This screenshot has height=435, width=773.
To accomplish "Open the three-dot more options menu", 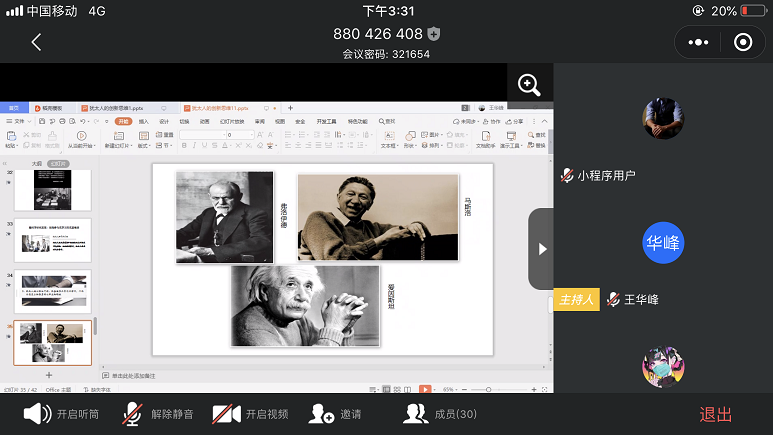I will tap(698, 42).
